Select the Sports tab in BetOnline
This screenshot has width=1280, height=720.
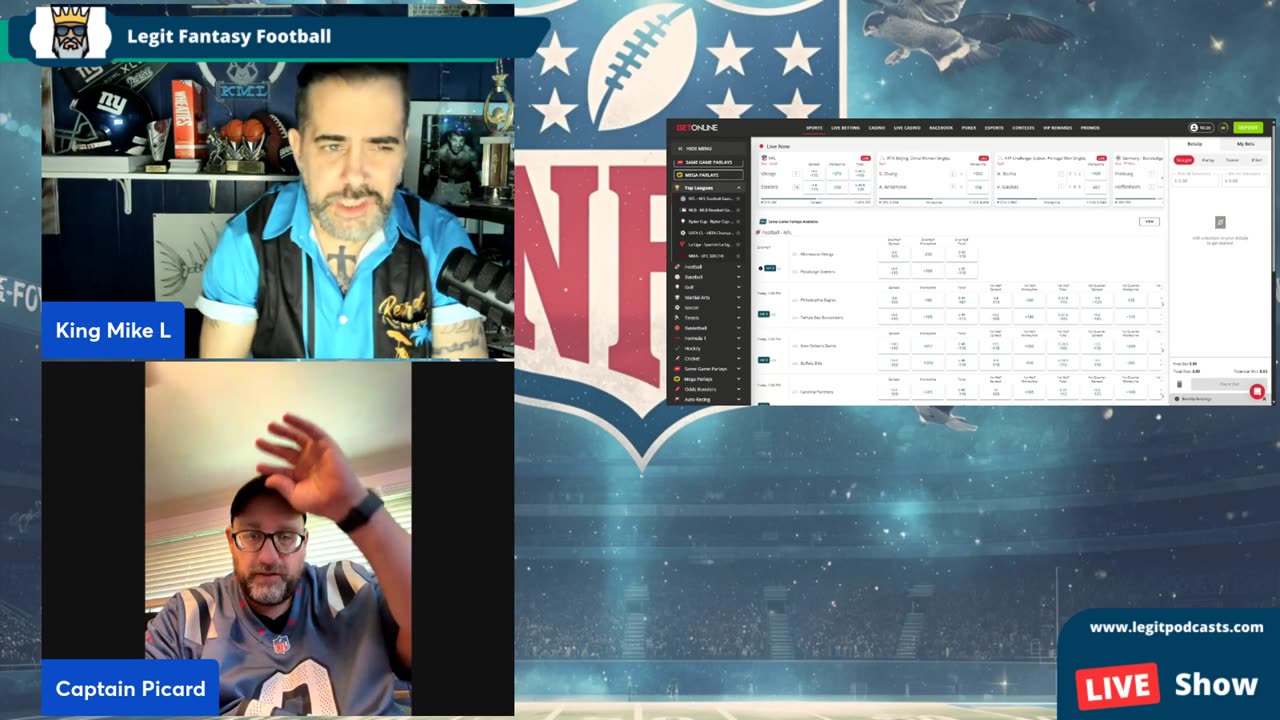point(814,128)
